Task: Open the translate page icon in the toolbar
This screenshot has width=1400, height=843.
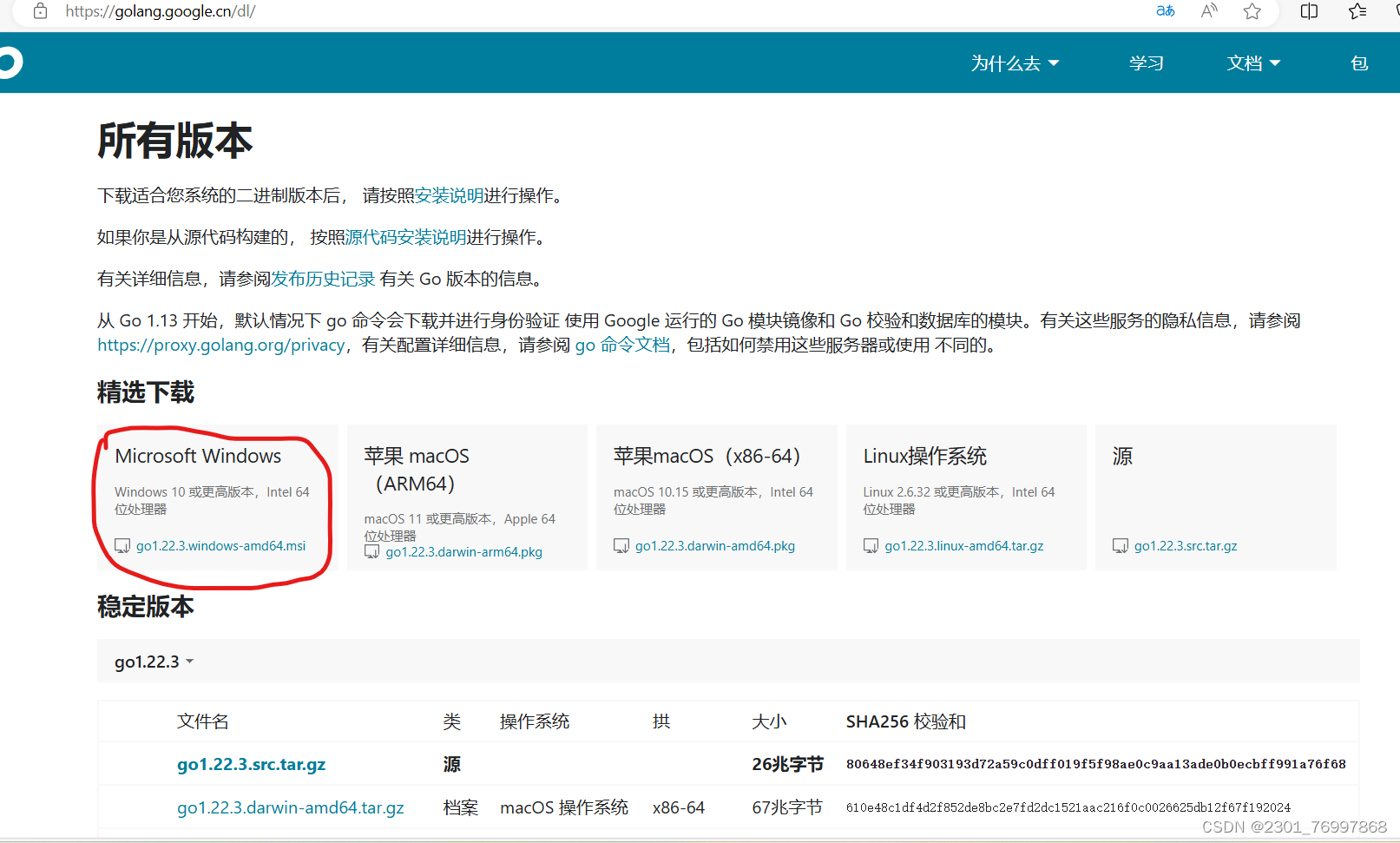Action: point(1165,11)
